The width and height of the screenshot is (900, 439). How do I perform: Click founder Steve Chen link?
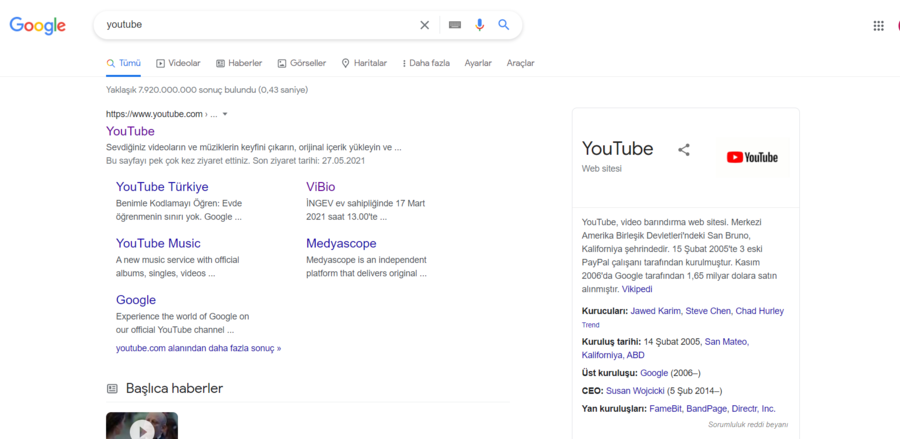pyautogui.click(x=708, y=311)
